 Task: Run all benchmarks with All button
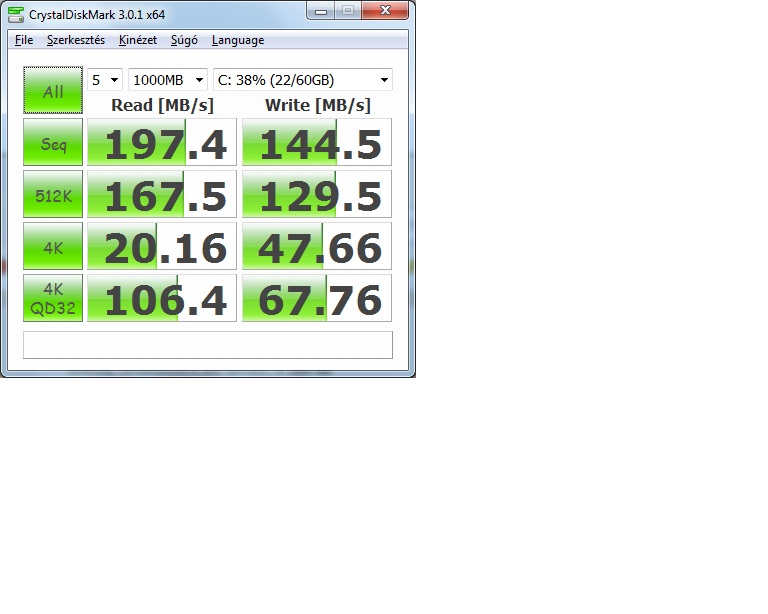(53, 90)
